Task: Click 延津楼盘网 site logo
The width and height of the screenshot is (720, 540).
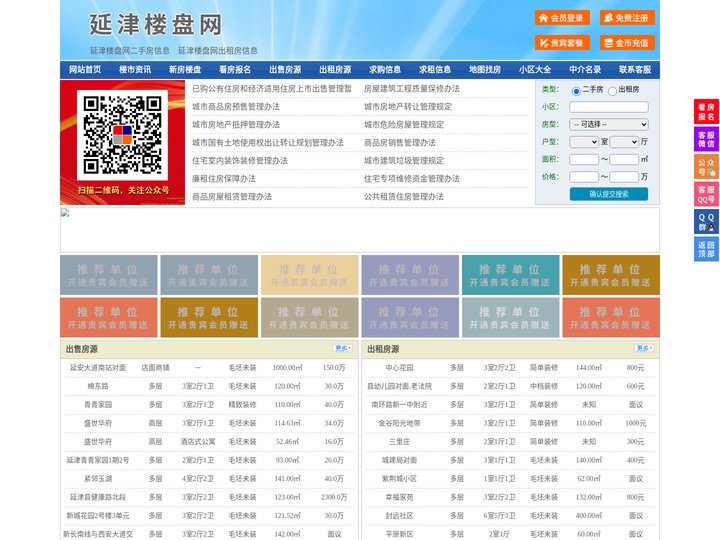Action: (156, 24)
